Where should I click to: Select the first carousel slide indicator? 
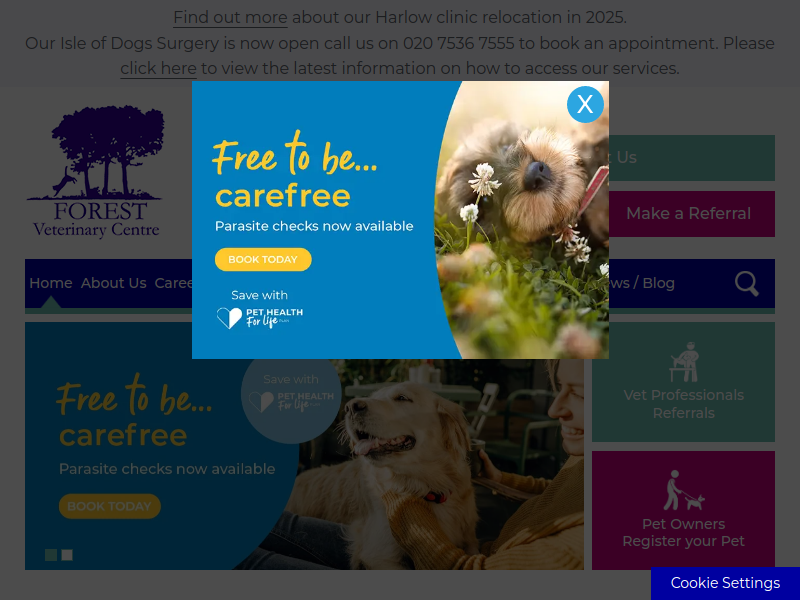coord(51,555)
